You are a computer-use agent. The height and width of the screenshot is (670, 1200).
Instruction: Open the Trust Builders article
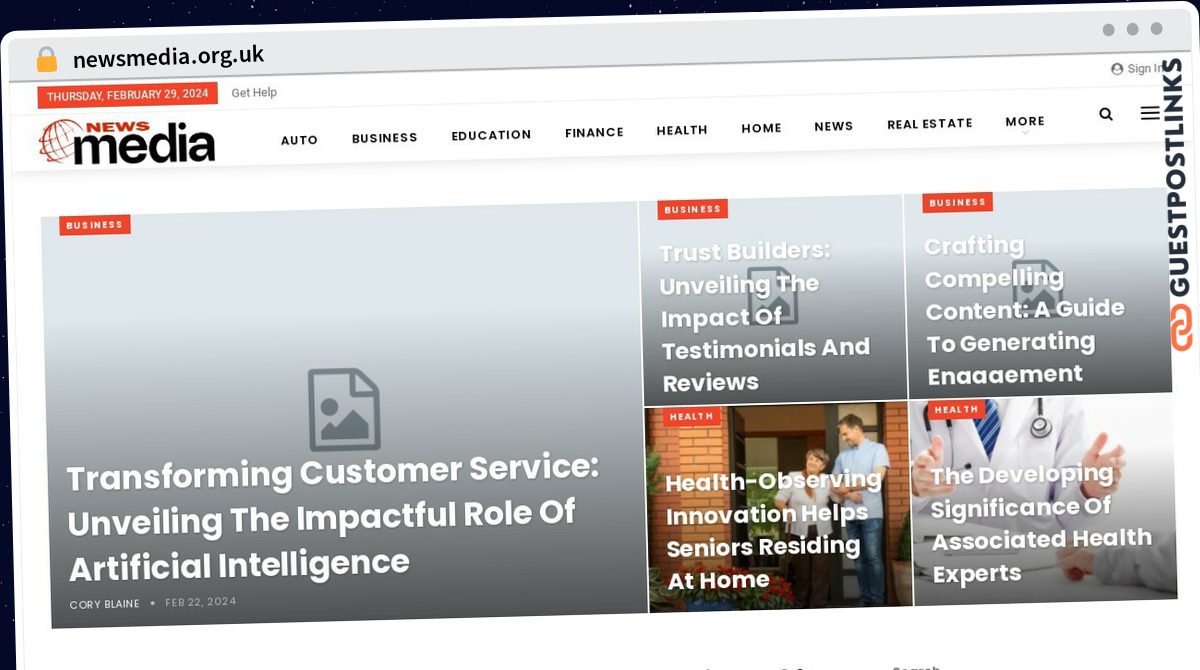pos(764,316)
